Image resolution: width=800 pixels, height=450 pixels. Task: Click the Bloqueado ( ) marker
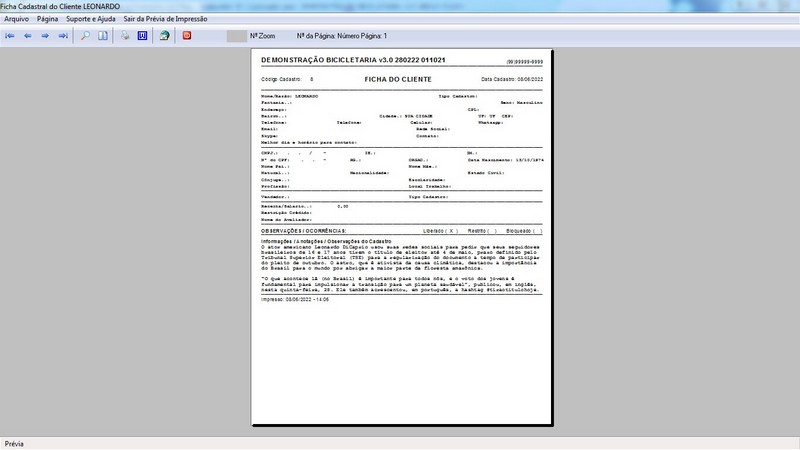tap(524, 231)
